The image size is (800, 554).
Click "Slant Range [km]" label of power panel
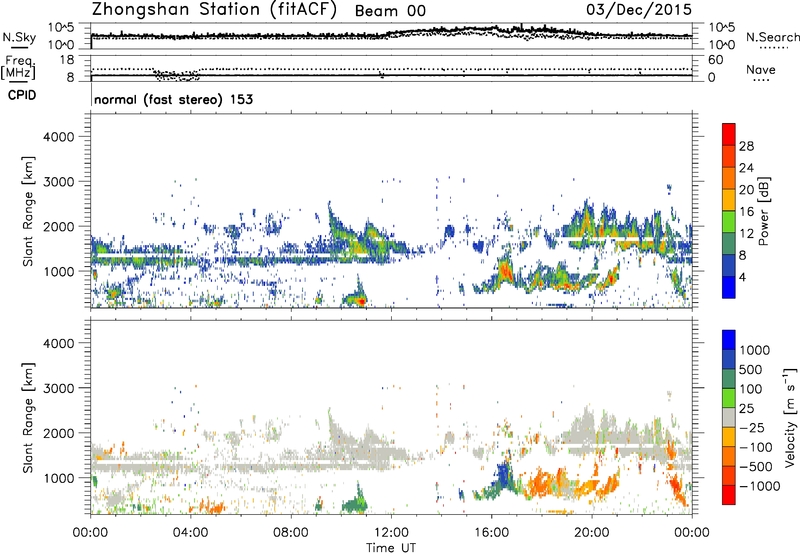[x=28, y=211]
